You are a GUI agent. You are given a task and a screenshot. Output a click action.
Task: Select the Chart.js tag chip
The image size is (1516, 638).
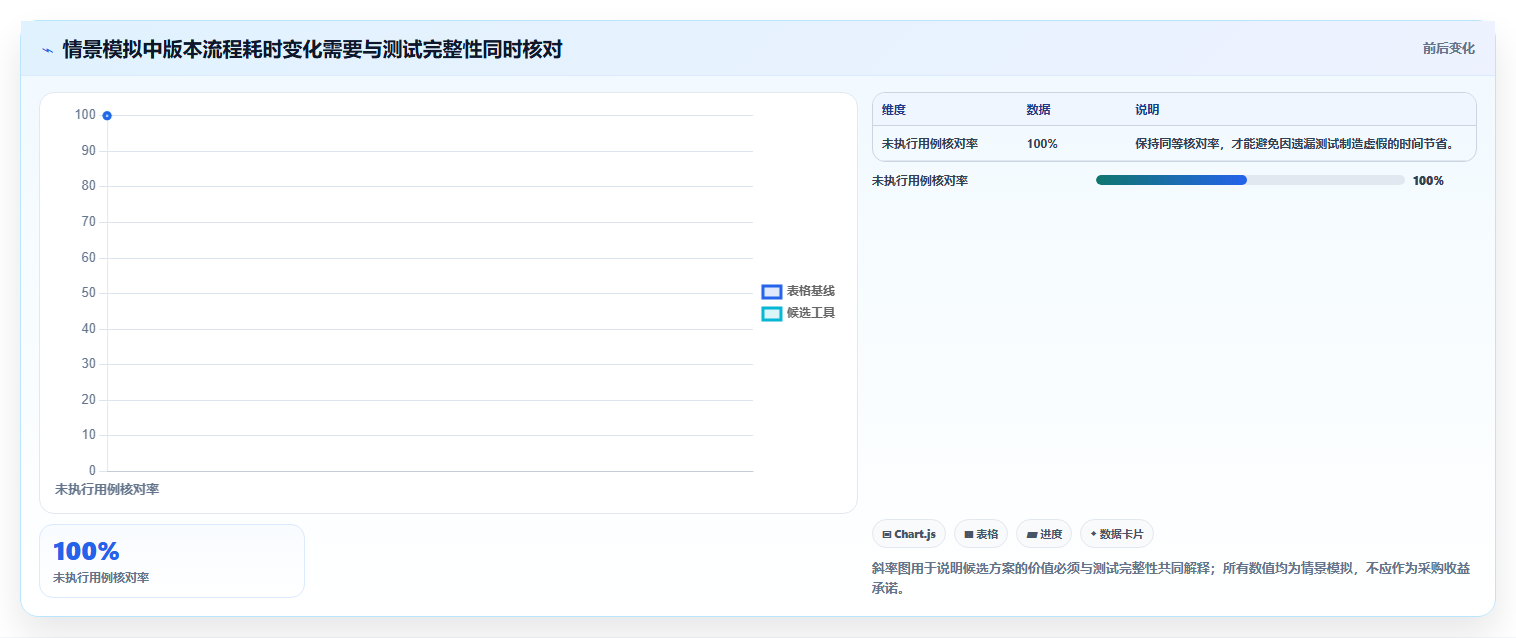(909, 534)
